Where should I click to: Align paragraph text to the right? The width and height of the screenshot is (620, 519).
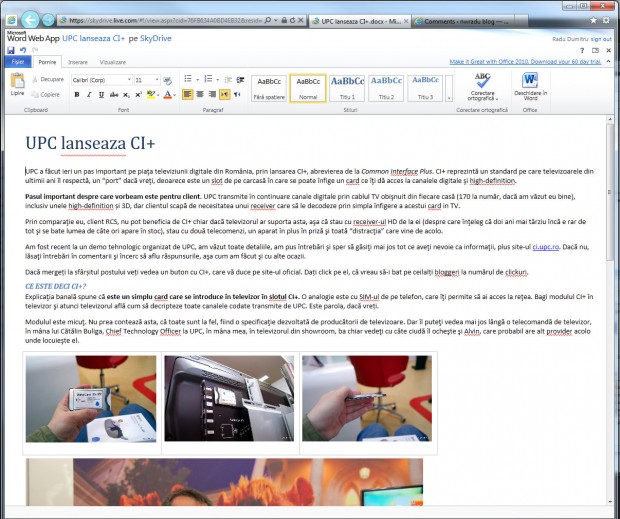[x=212, y=94]
